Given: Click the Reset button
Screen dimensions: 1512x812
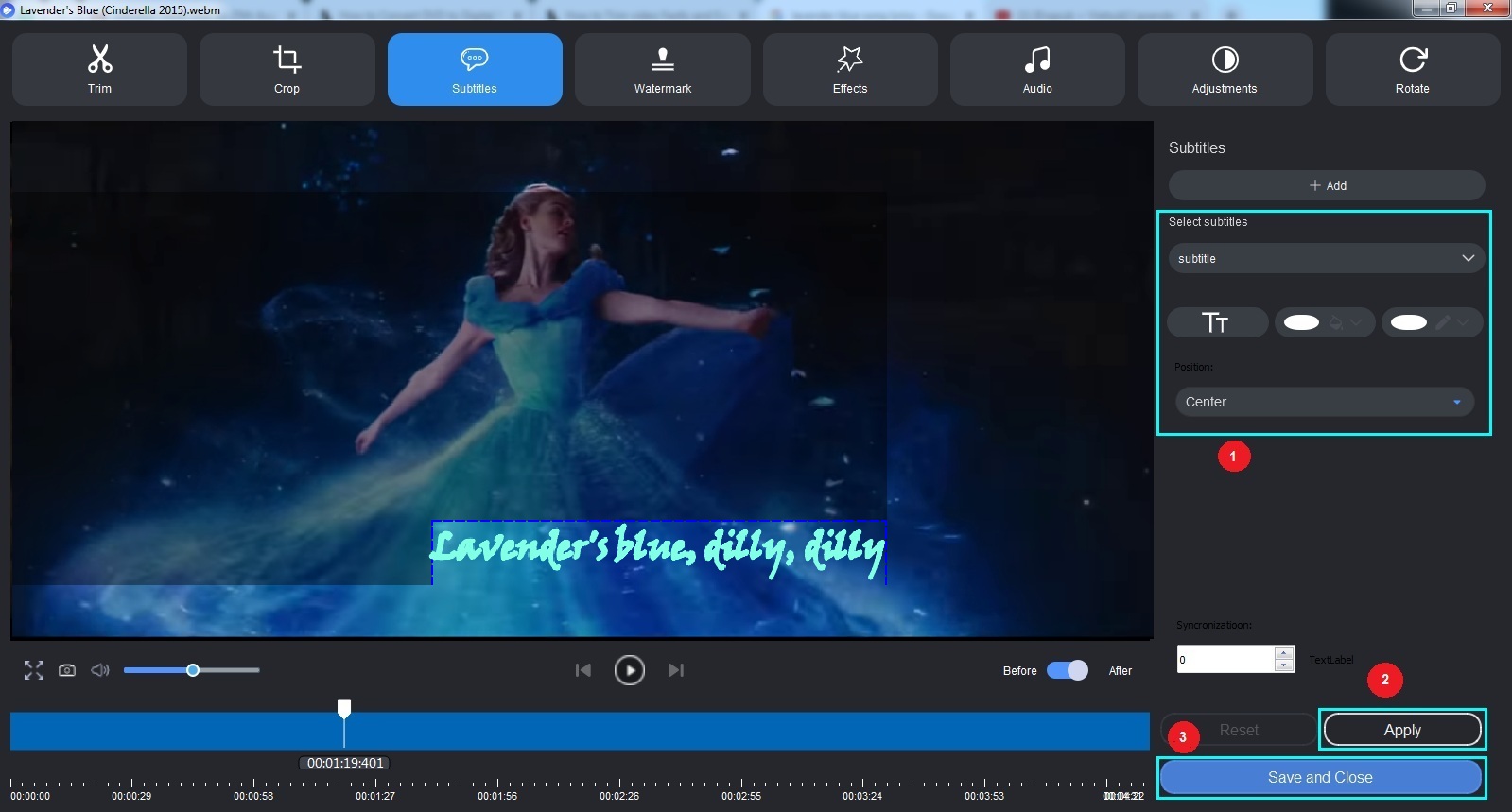Looking at the screenshot, I should point(1239,730).
